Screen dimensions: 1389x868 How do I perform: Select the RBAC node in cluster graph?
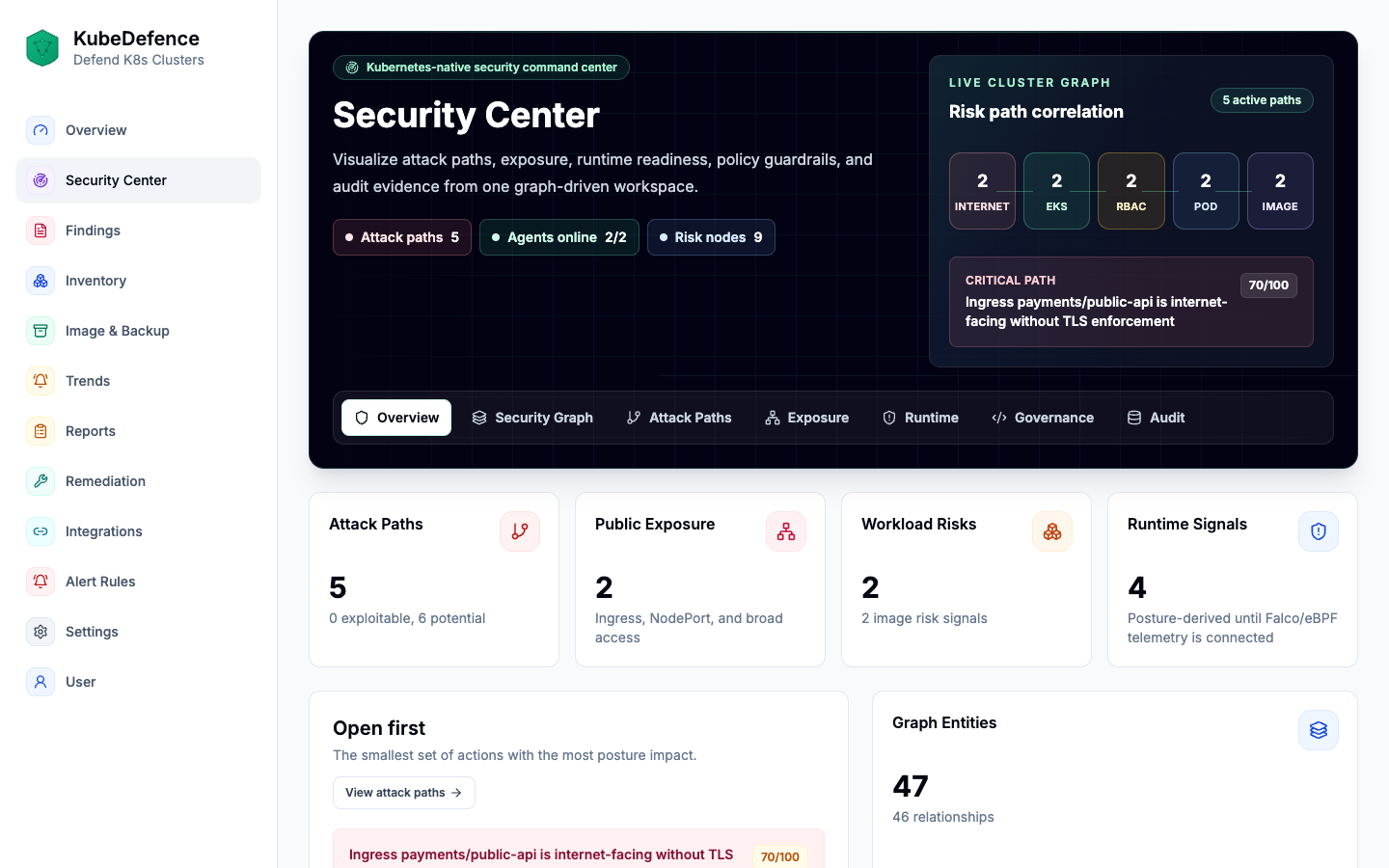coord(1131,191)
